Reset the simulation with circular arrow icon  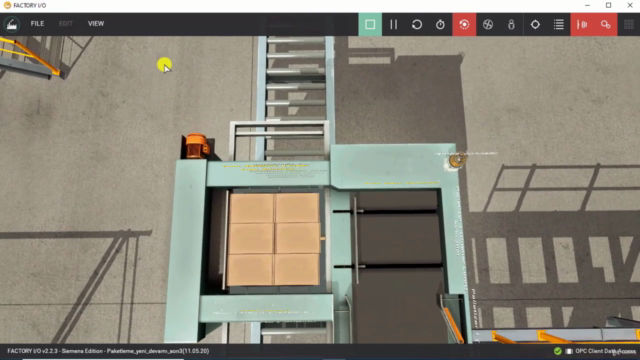coord(417,24)
